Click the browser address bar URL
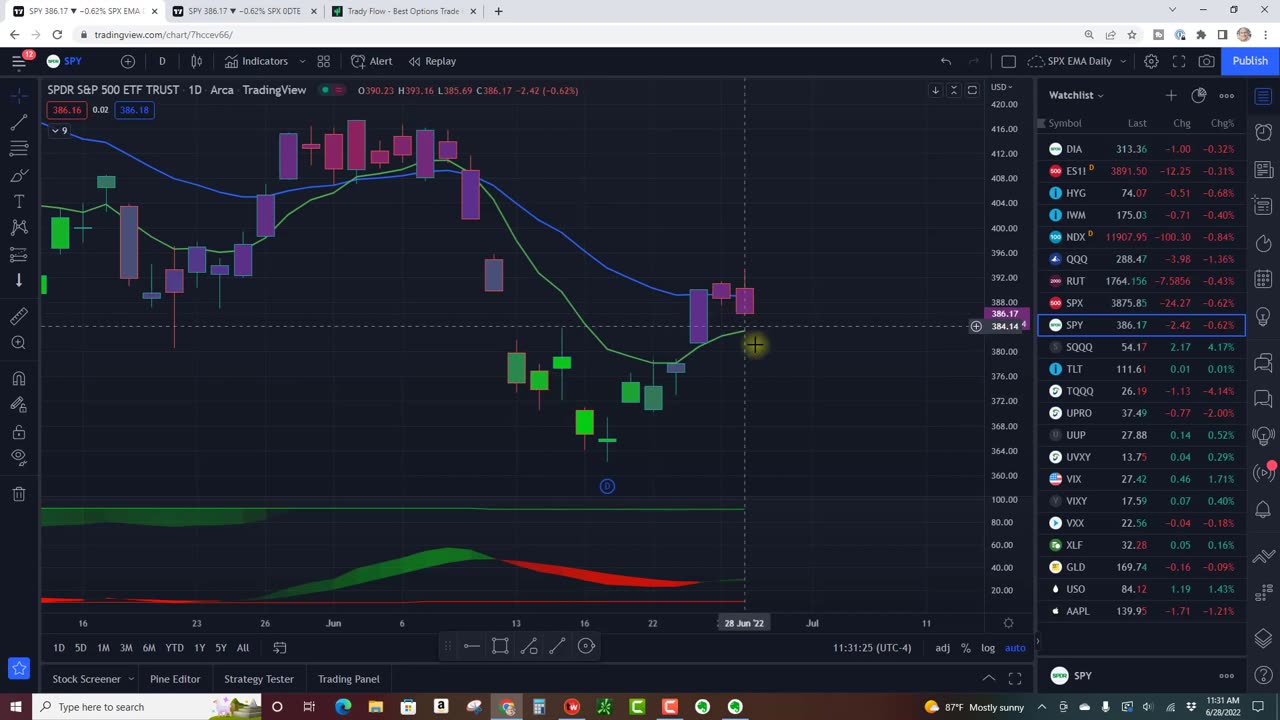Viewport: 1280px width, 720px height. point(163,34)
